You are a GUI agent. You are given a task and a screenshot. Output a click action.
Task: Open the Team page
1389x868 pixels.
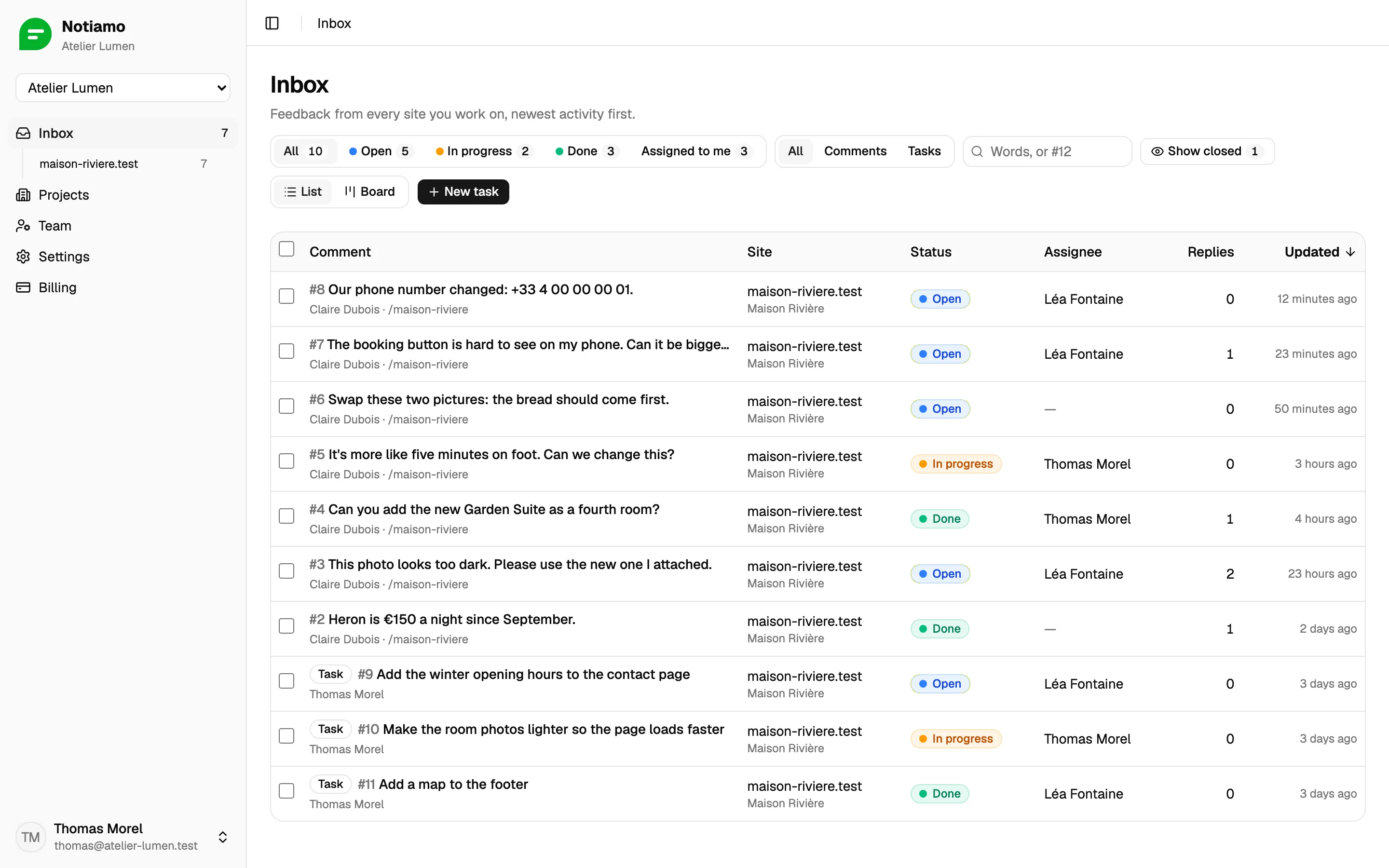coord(123,226)
